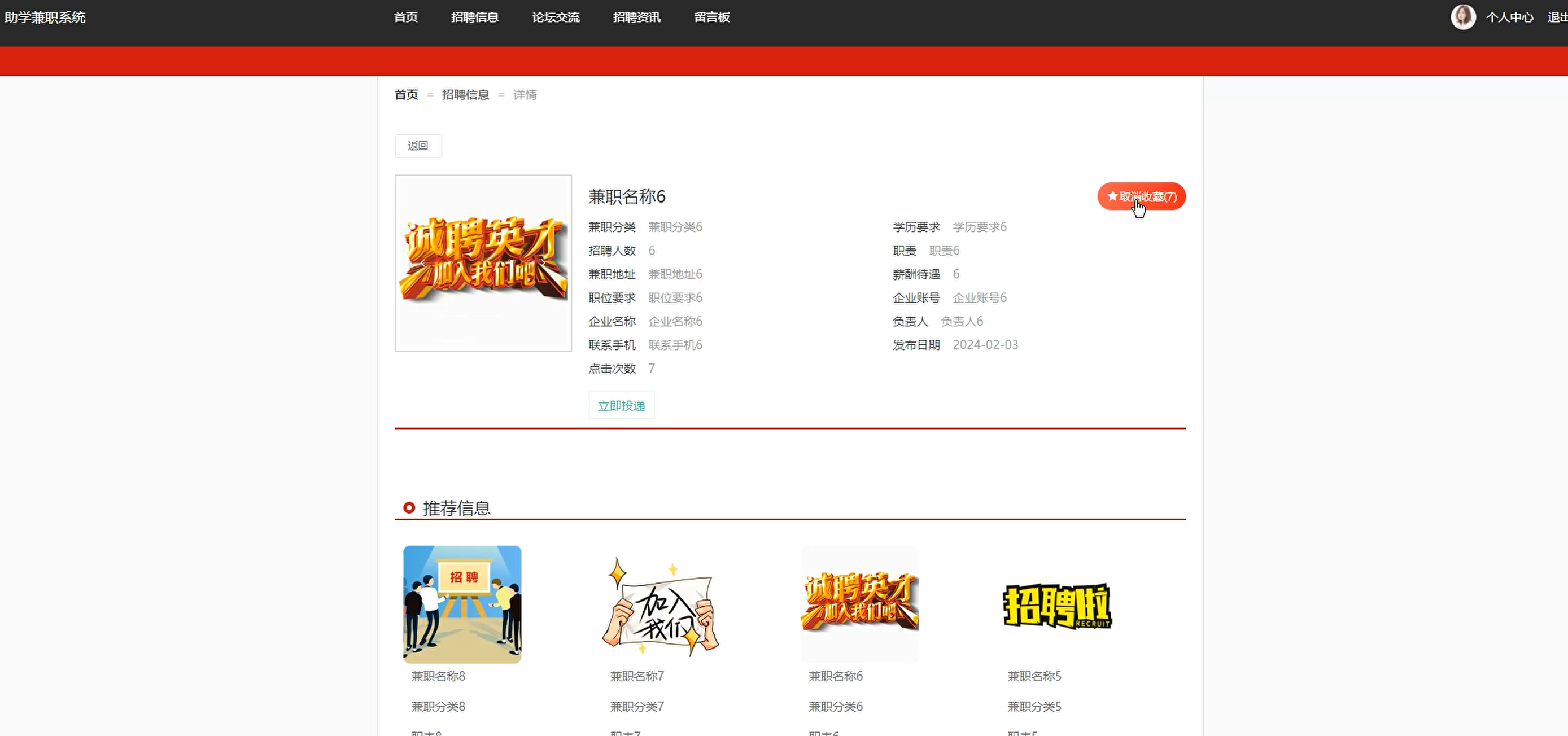Open 招聘信息 in the top navigation

(475, 17)
